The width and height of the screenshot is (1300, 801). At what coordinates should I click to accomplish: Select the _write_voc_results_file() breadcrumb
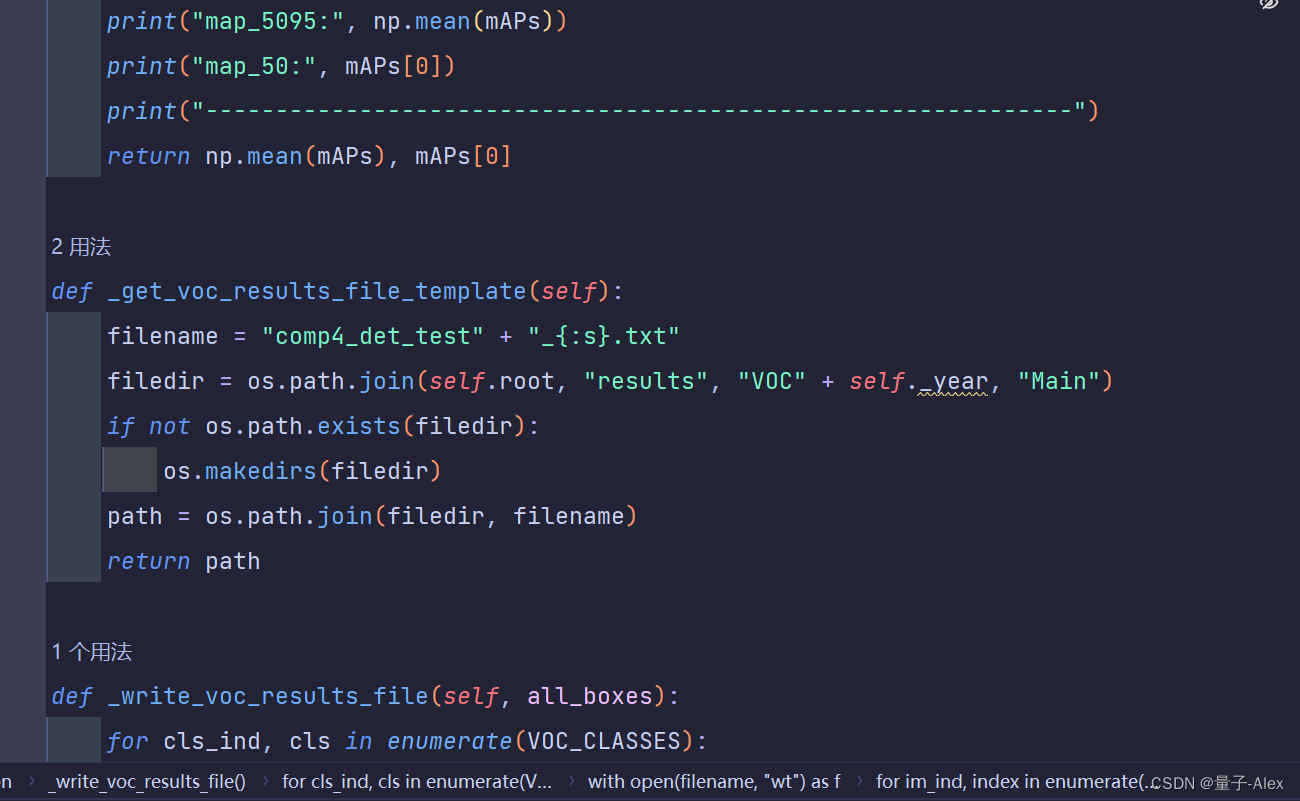147,781
